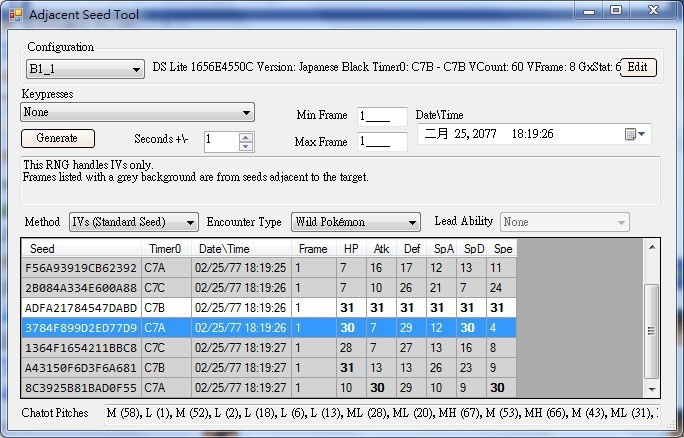Open the Encounter Type Wild Pokémon dropdown
The image size is (684, 438).
point(356,222)
